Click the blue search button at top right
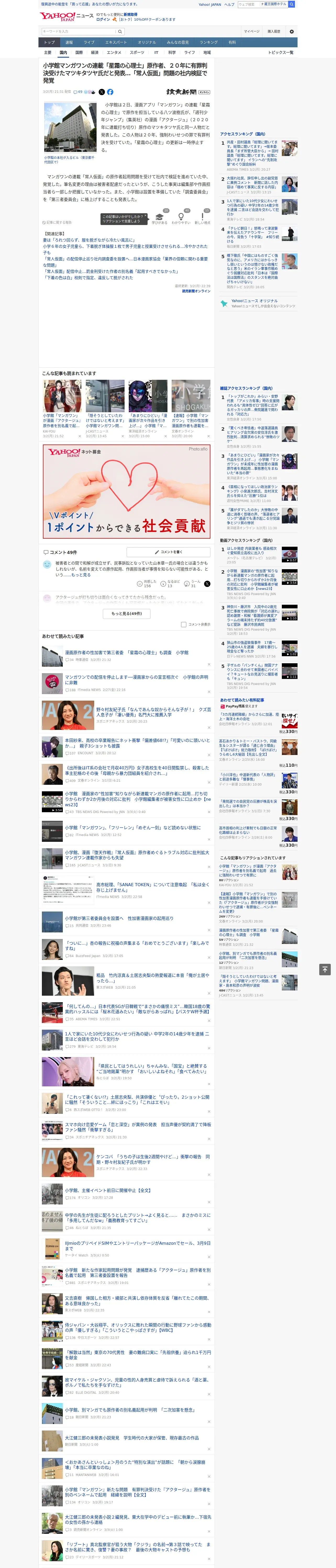Viewport: 336px width, 1568px height. coord(292,4)
